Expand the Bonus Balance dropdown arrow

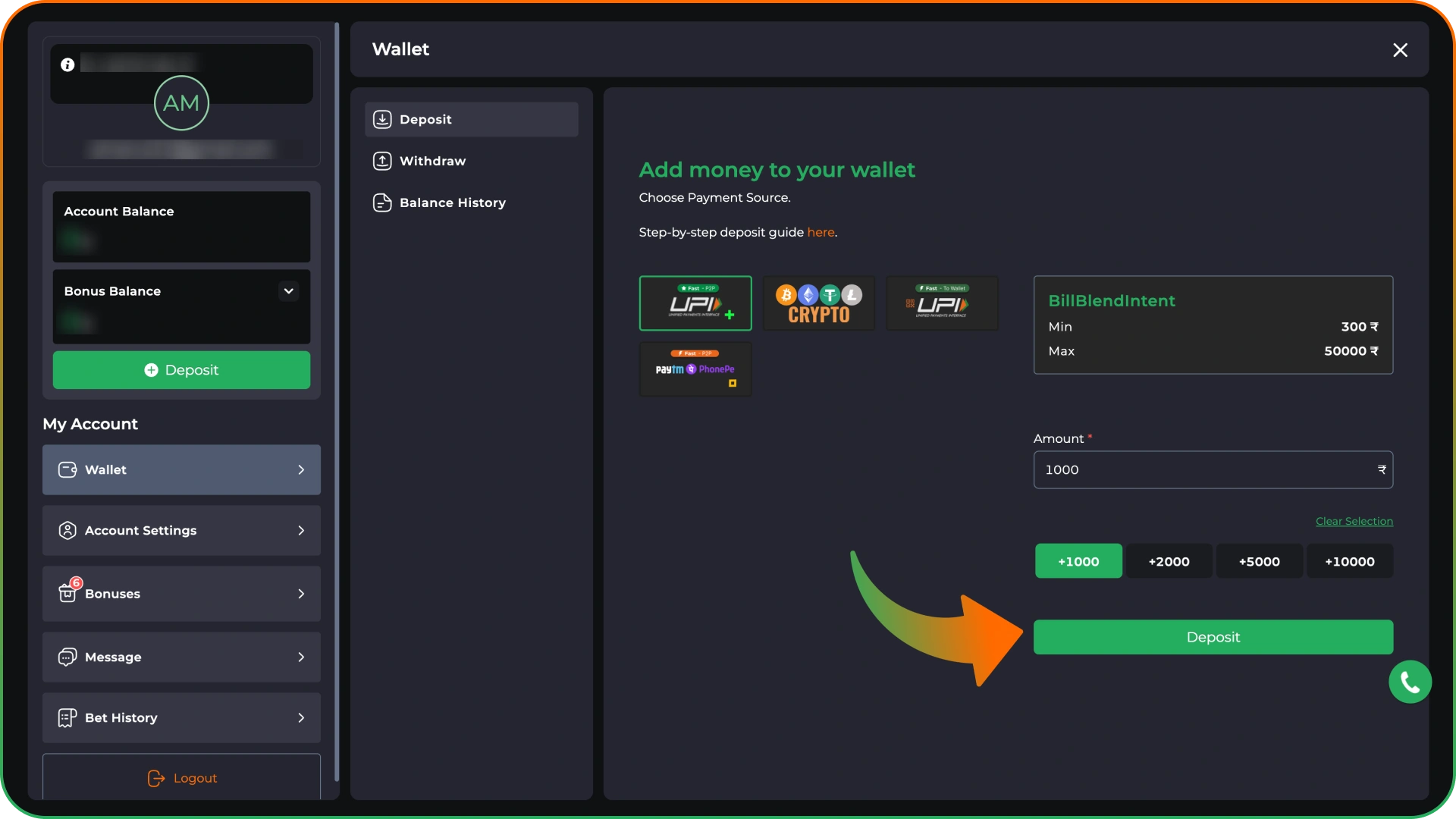tap(288, 291)
